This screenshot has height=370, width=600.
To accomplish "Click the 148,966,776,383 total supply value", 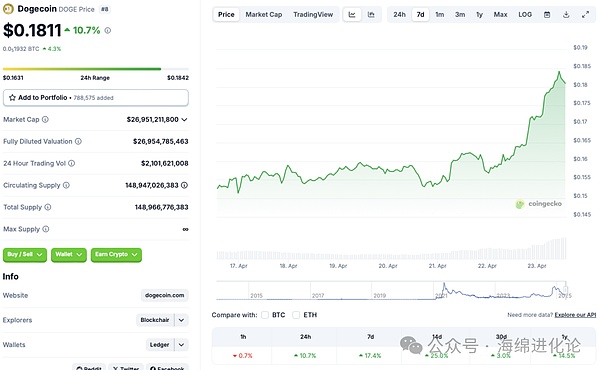I will pos(161,207).
